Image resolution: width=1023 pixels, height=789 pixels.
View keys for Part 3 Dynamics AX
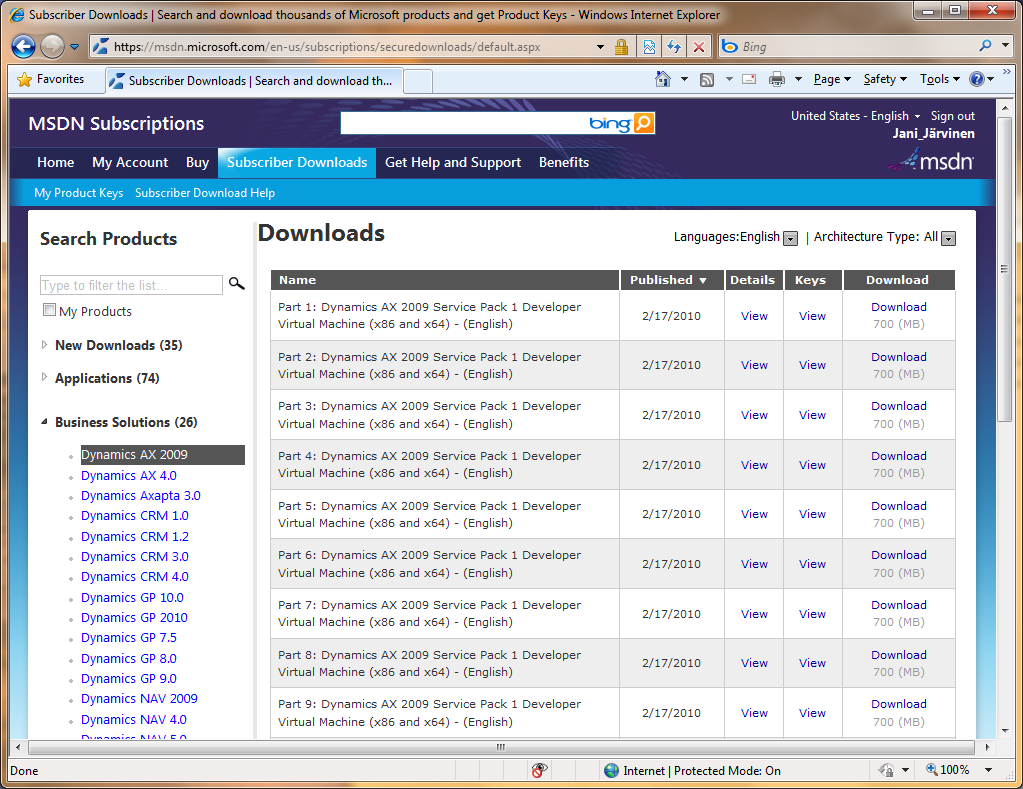click(x=812, y=415)
